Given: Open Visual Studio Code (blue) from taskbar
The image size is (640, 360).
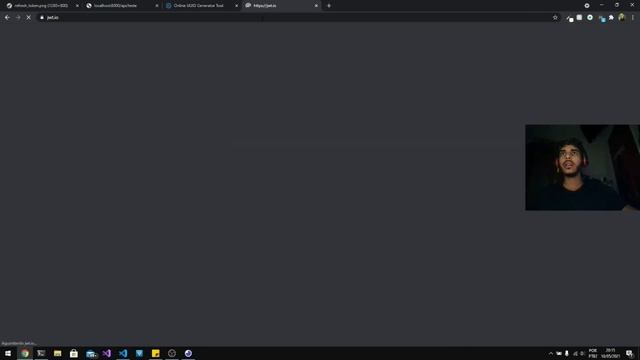Looking at the screenshot, I should click(123, 353).
